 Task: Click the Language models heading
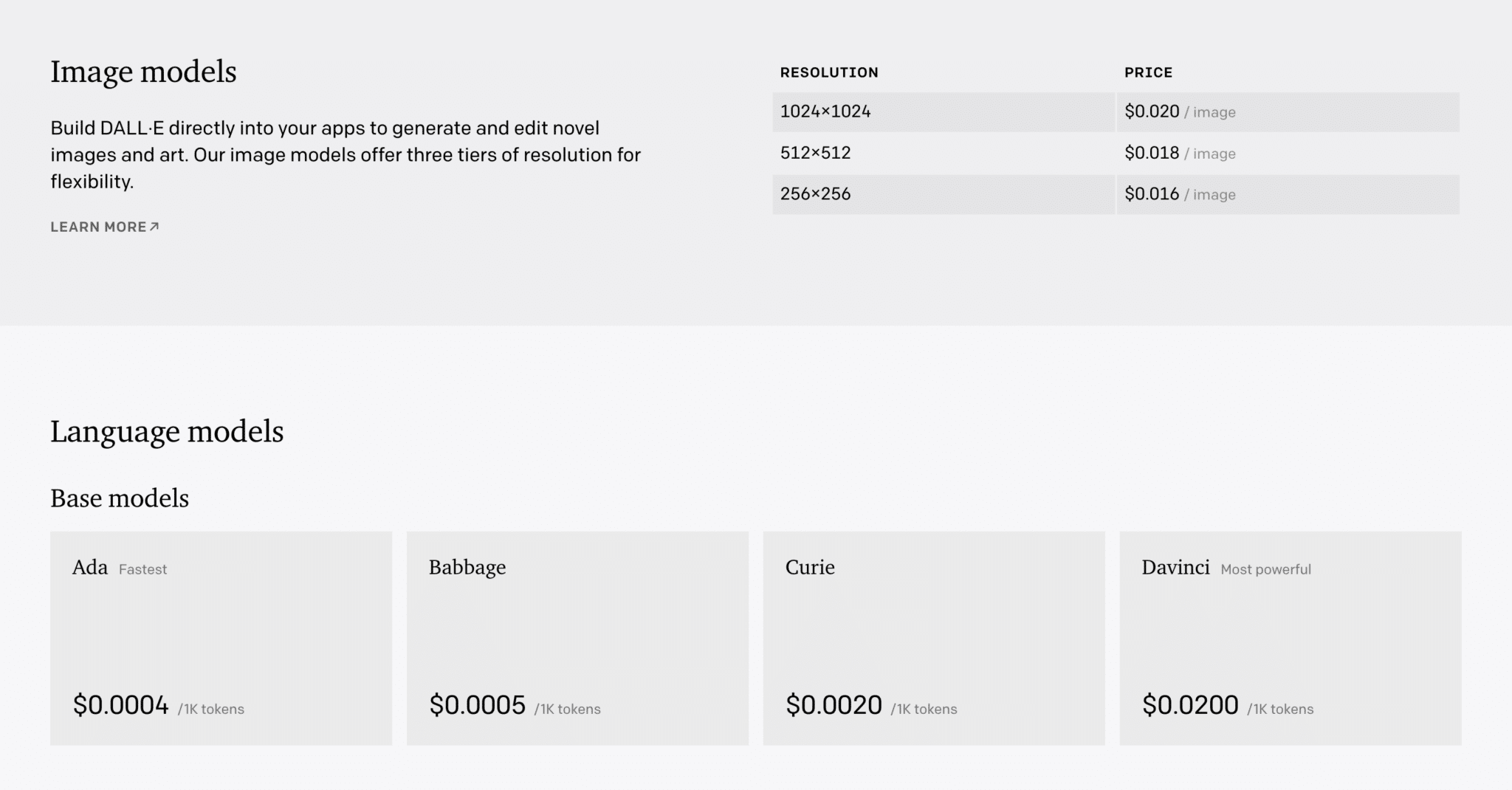(x=167, y=432)
